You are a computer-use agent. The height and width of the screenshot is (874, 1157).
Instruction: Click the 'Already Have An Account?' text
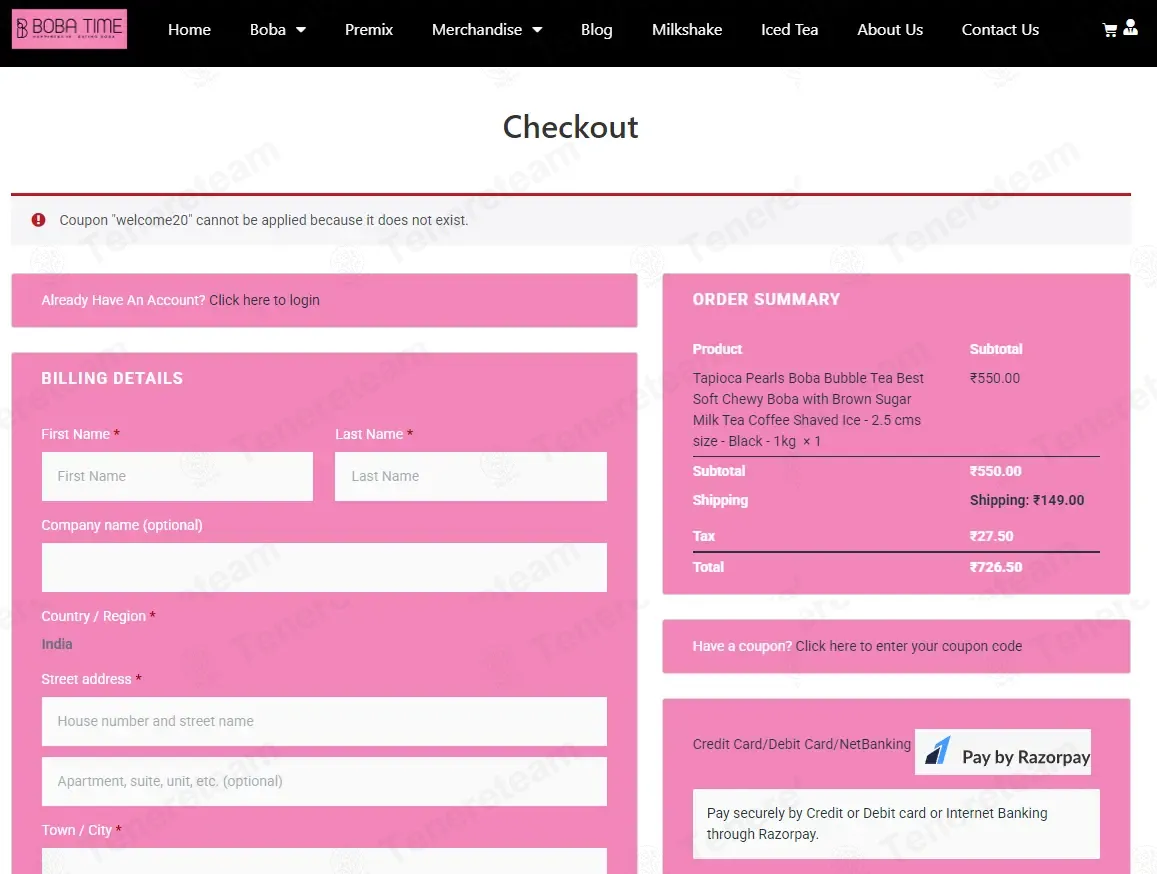(123, 300)
